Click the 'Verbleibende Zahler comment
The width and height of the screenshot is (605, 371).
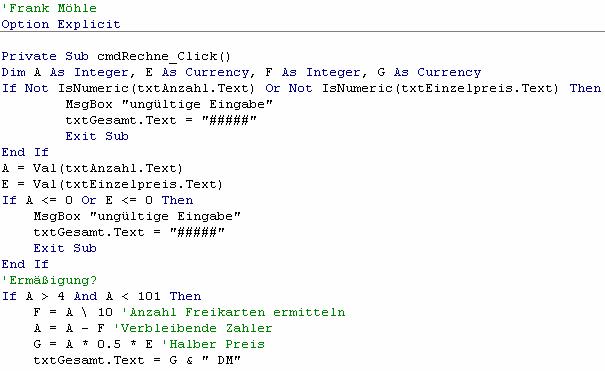coord(193,328)
